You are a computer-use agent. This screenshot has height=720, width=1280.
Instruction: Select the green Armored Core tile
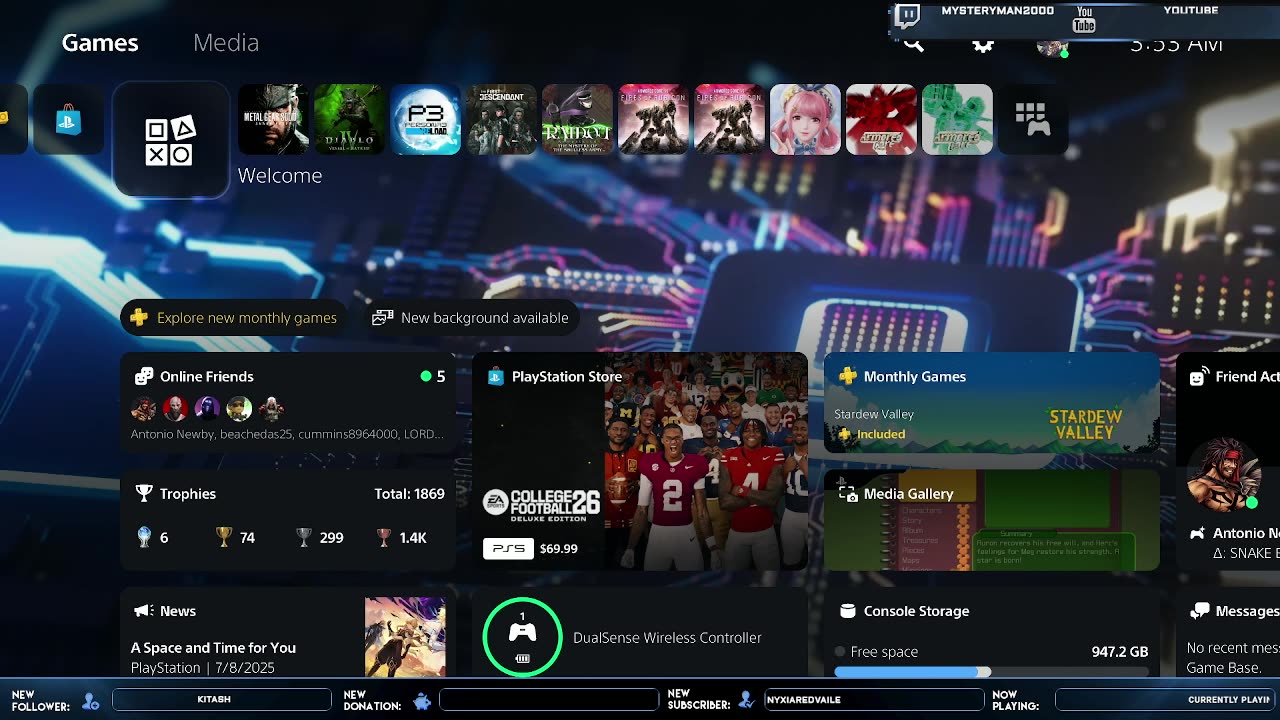tap(957, 120)
